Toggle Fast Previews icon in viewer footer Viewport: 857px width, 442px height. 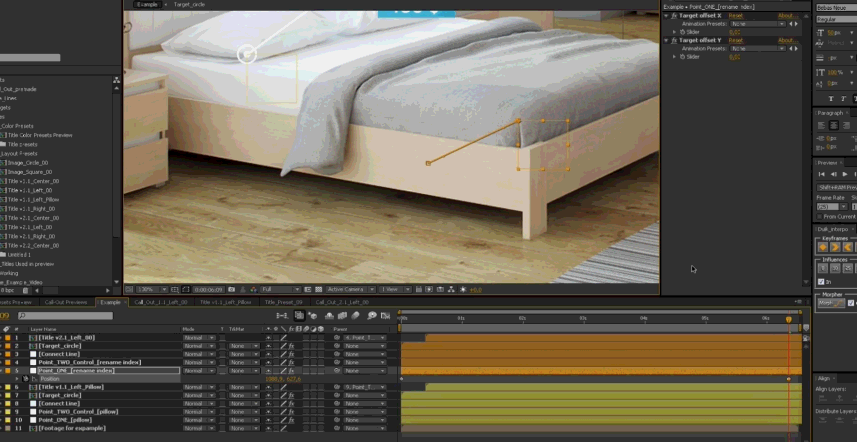pos(429,290)
